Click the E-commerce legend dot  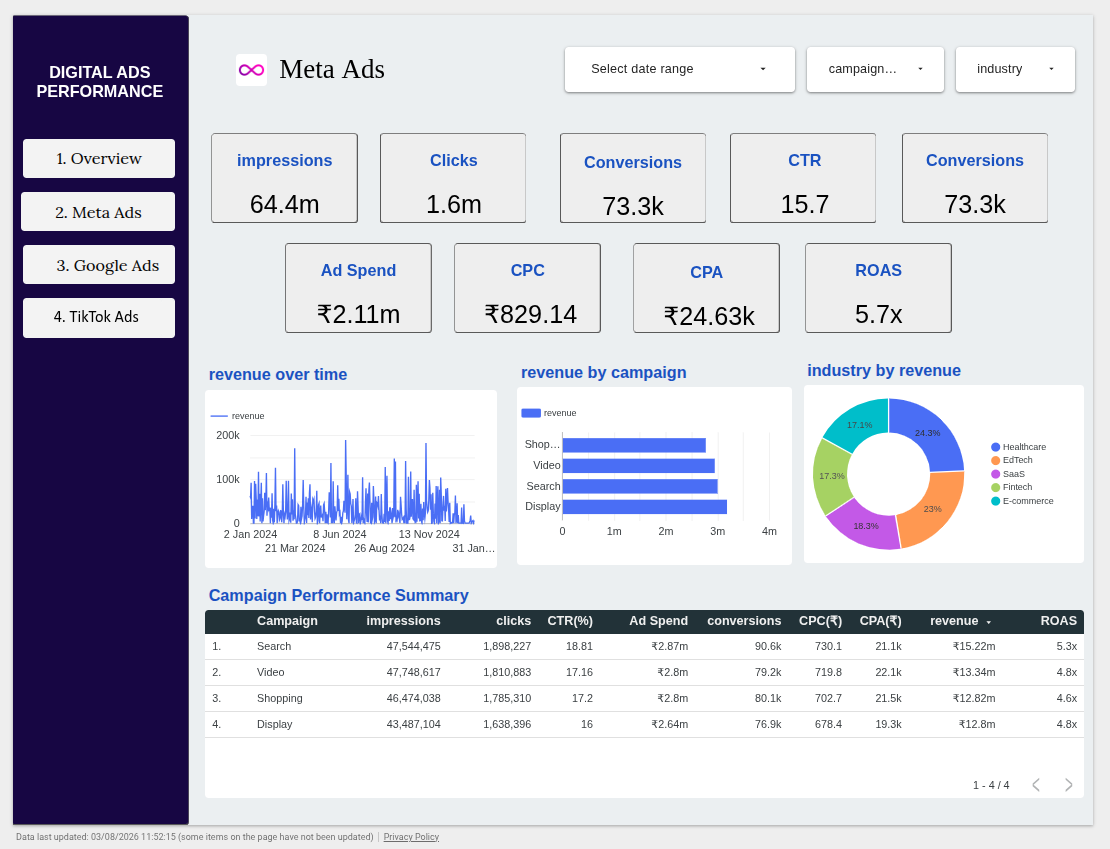(x=995, y=501)
